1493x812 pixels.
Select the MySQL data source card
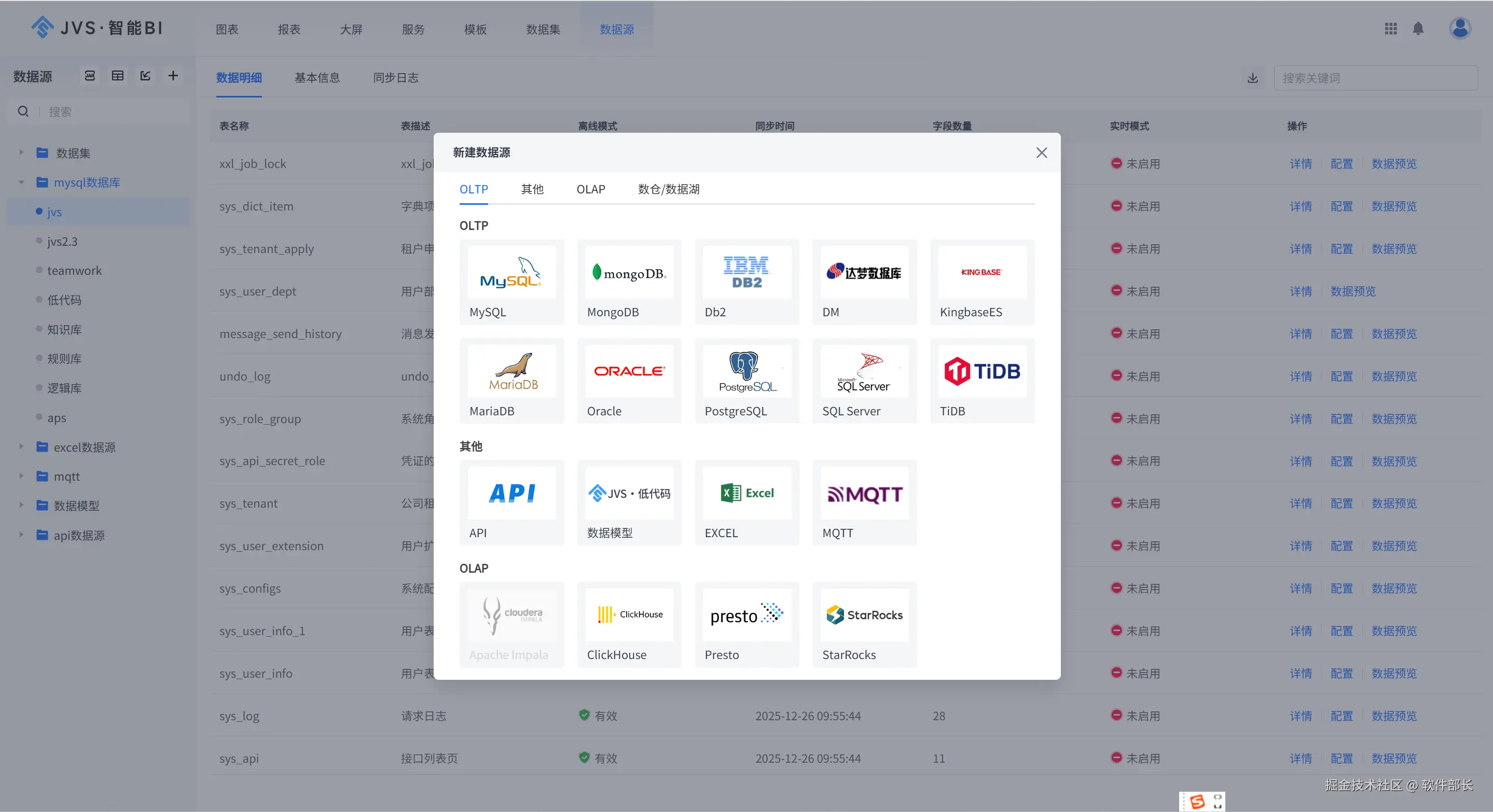(511, 282)
